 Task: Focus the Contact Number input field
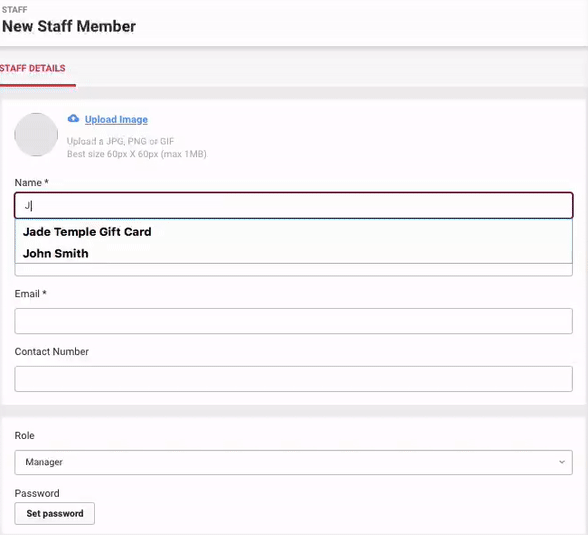pos(294,379)
